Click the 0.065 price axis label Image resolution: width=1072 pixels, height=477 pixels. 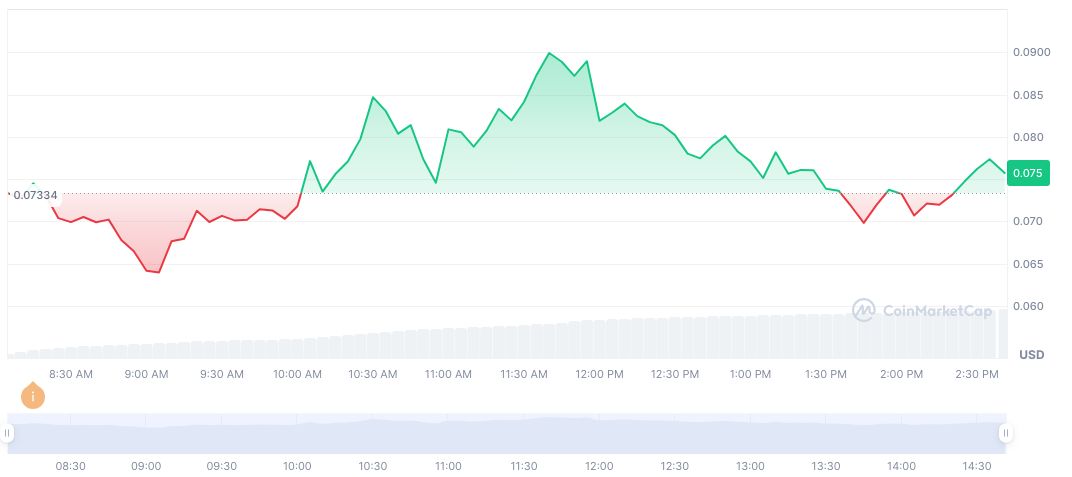(x=1031, y=265)
